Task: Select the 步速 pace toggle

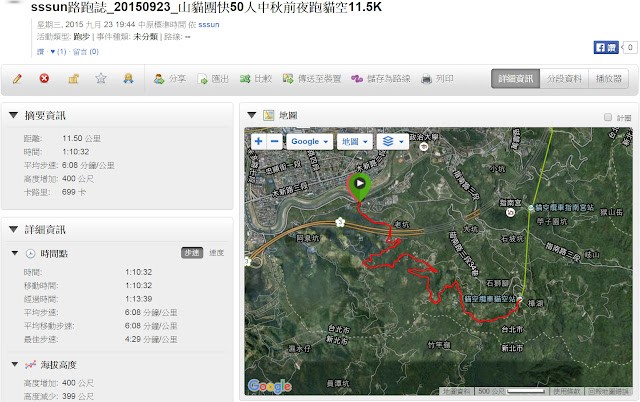Action: point(192,253)
